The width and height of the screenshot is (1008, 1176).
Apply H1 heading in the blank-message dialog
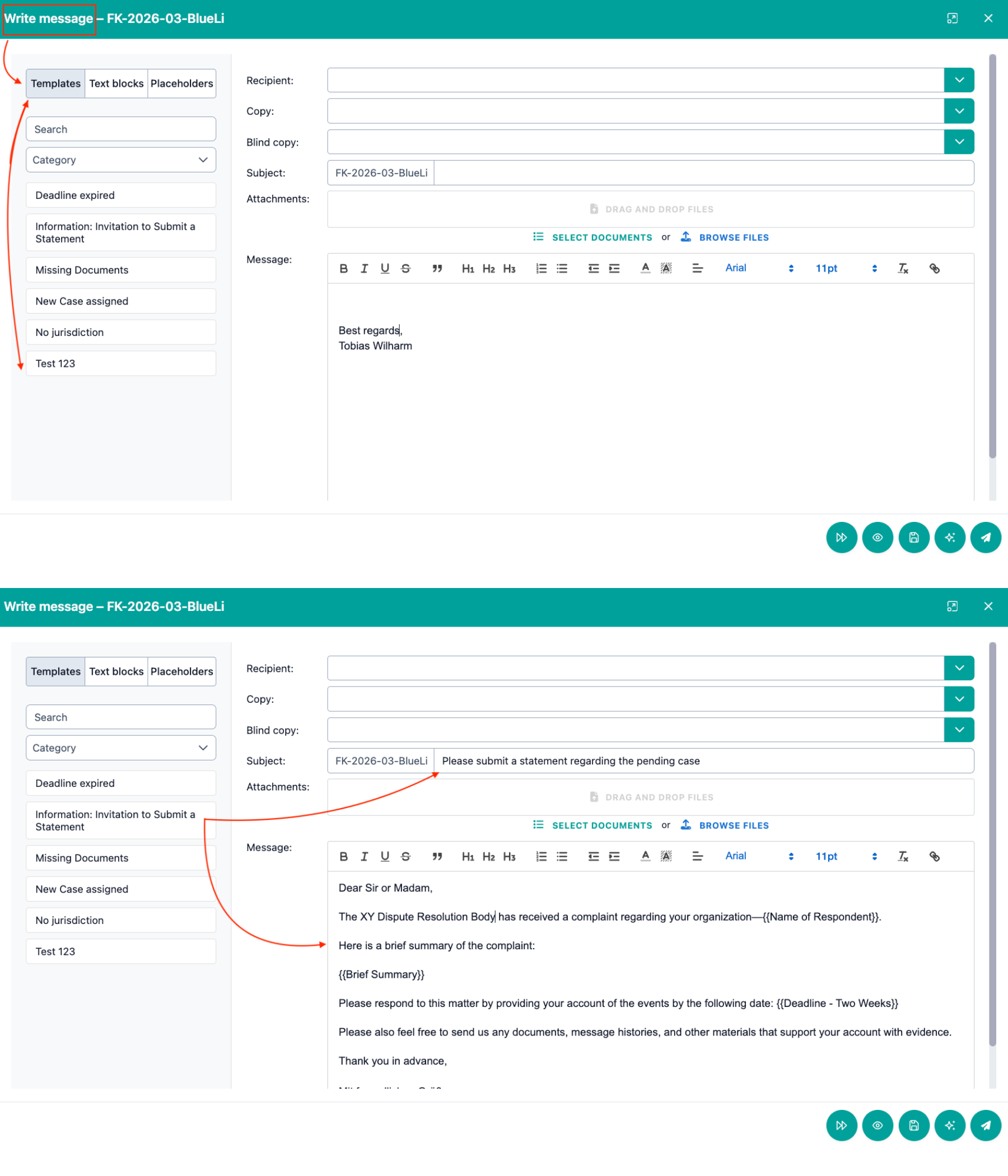point(468,268)
